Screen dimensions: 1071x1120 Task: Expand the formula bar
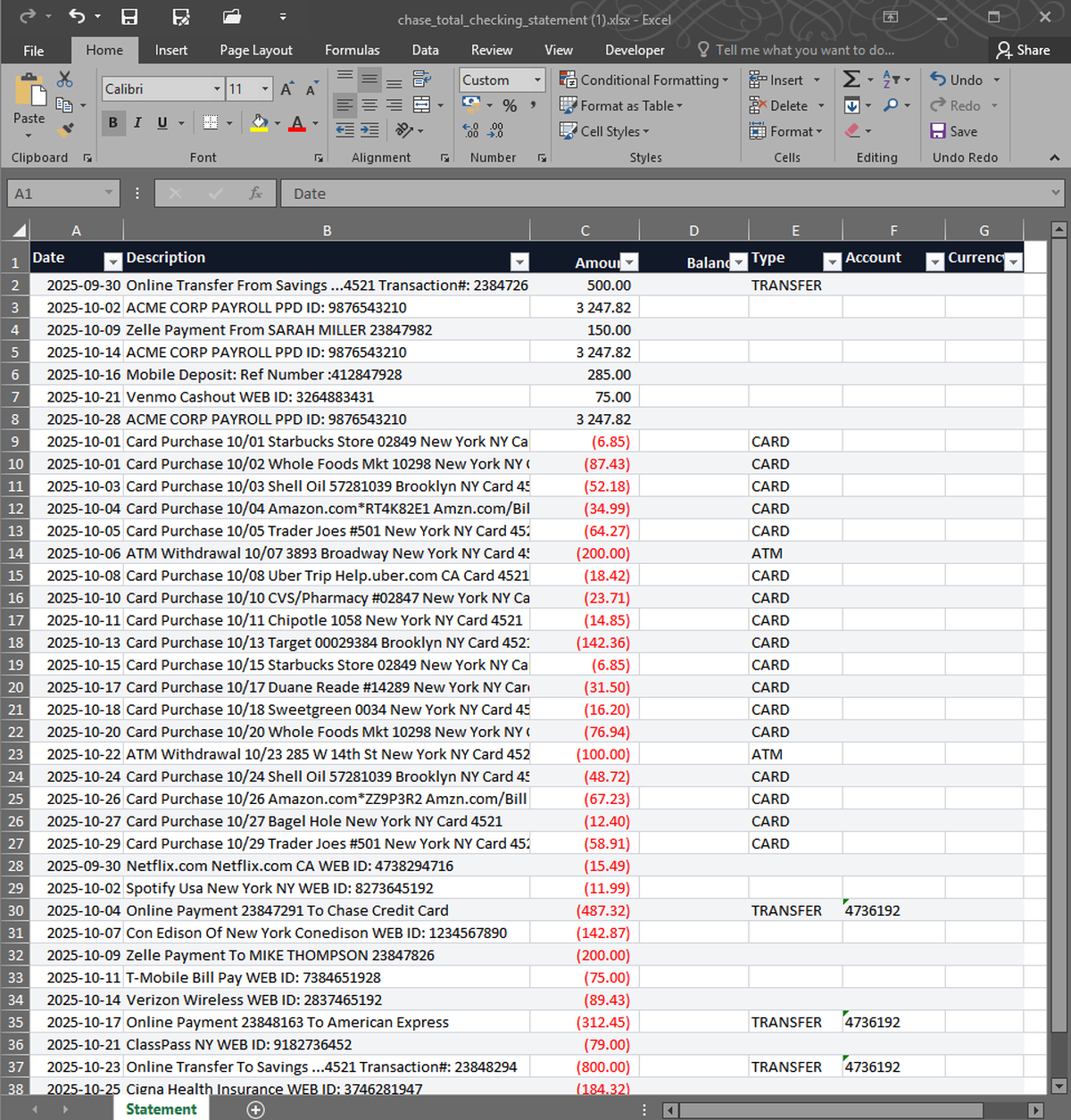(x=1055, y=193)
